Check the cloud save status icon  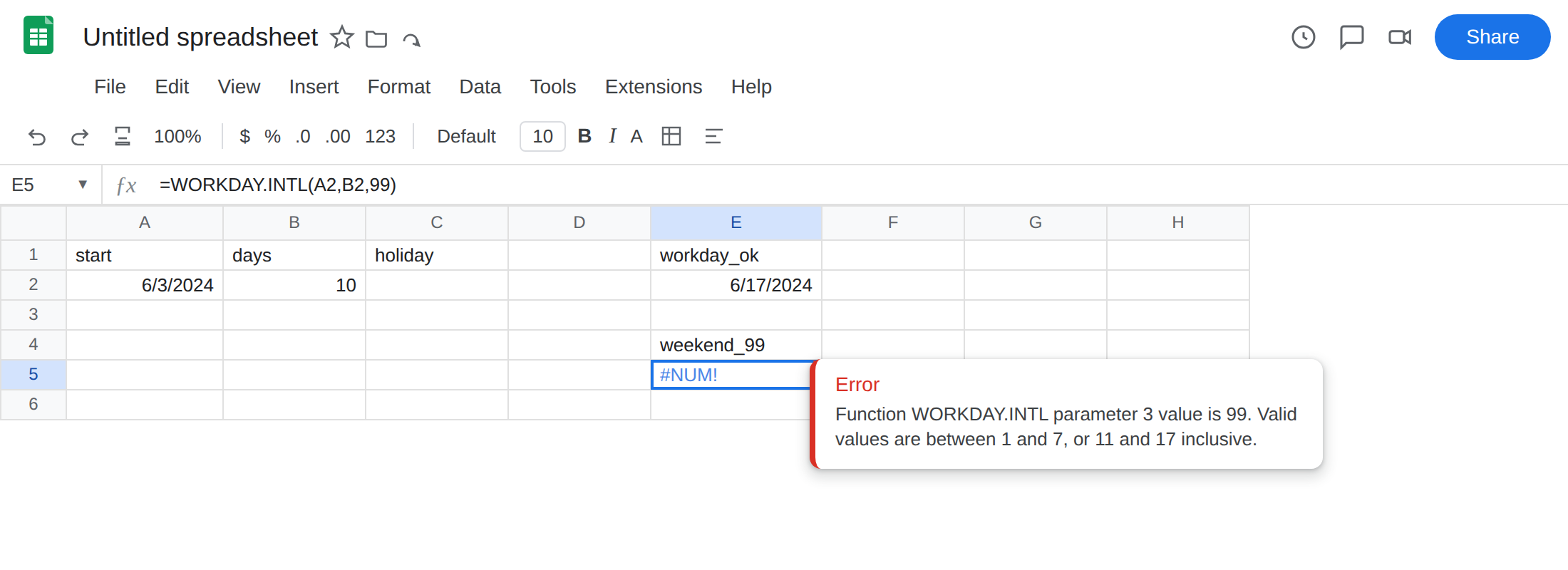point(412,39)
